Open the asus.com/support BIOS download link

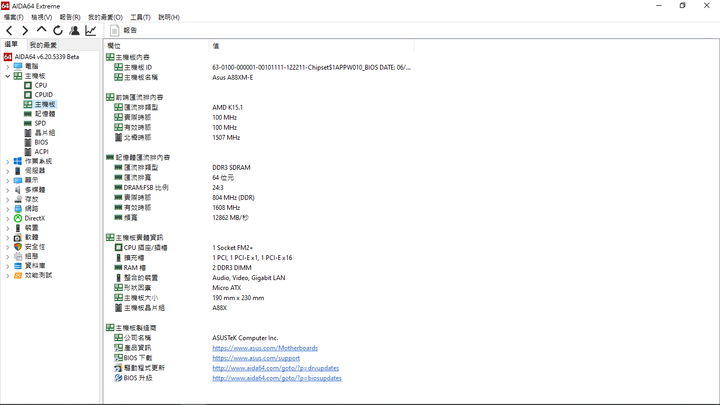pos(256,358)
